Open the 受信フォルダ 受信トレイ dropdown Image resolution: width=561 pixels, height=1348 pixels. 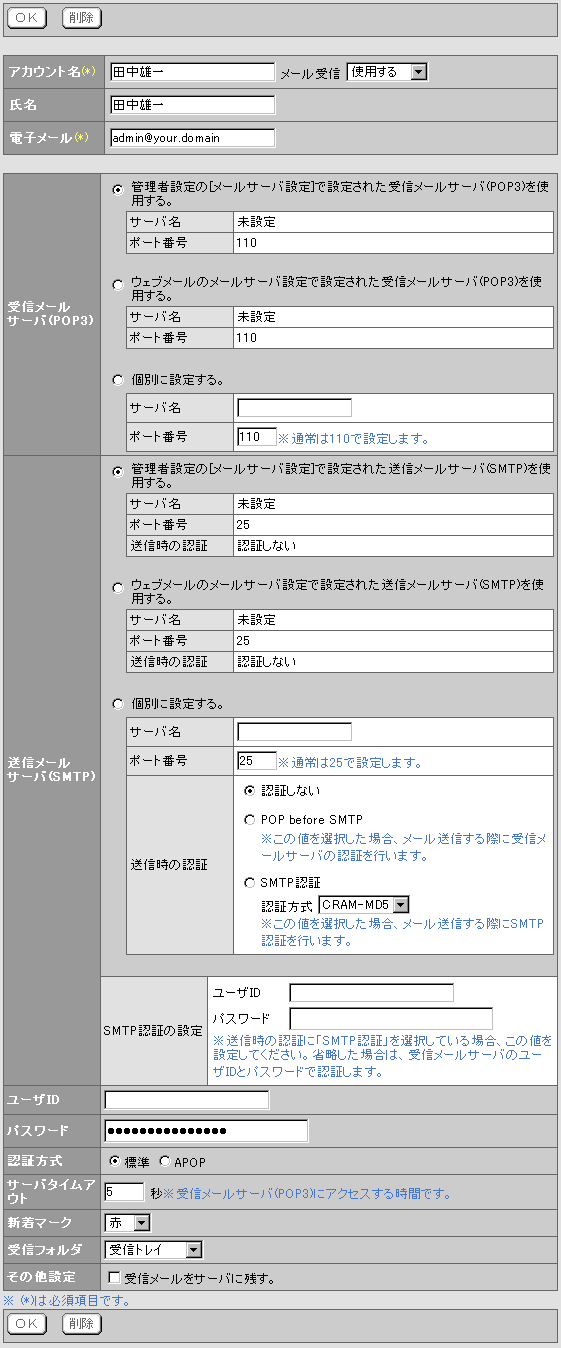tap(153, 1250)
